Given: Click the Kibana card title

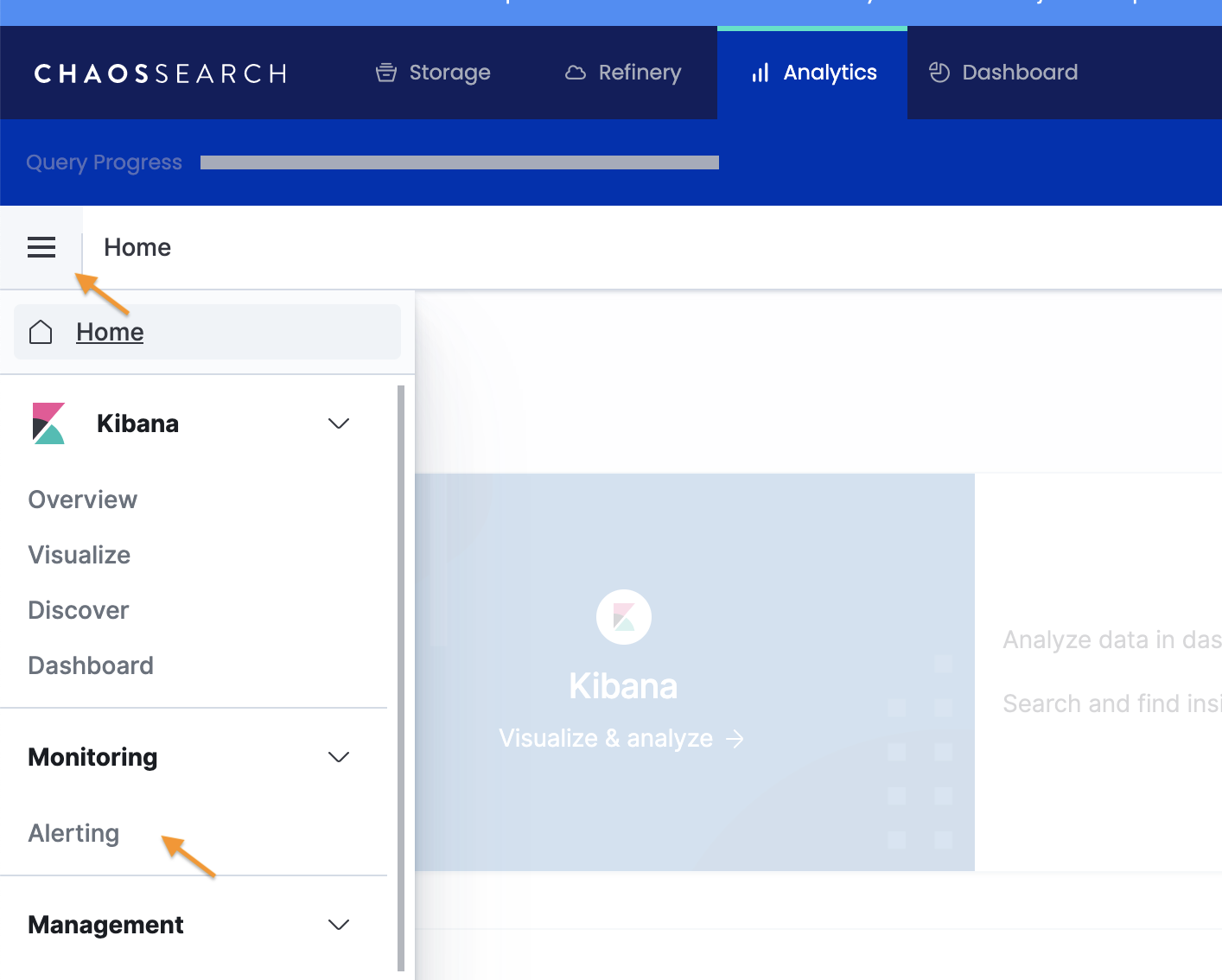Looking at the screenshot, I should pos(623,686).
